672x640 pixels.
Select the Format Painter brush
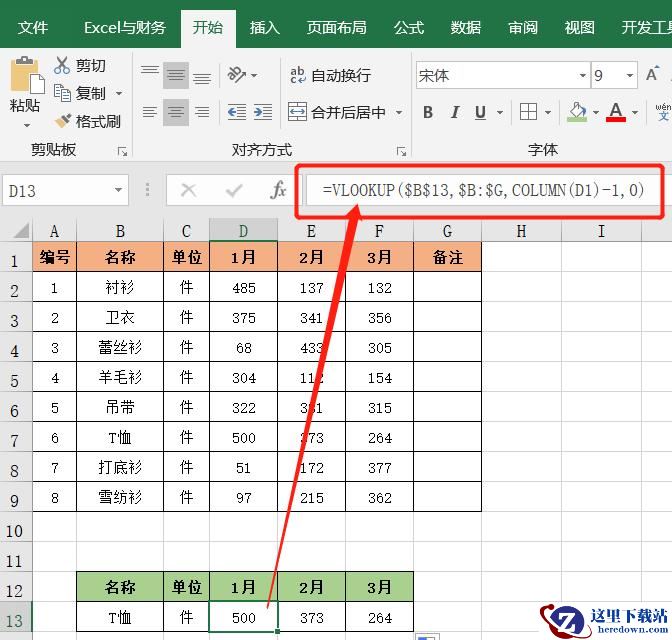coord(63,121)
